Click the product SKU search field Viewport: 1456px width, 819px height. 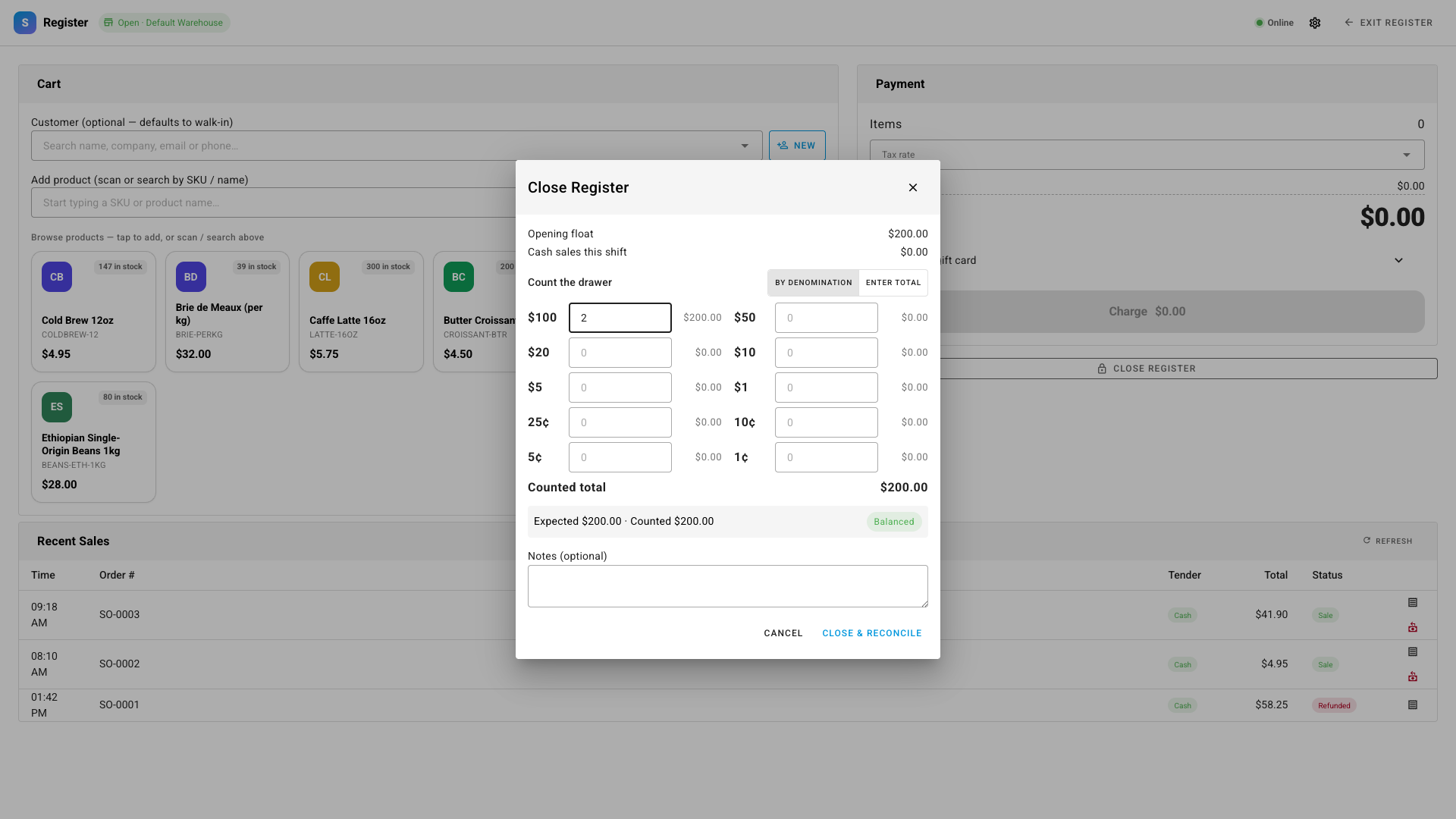tap(274, 202)
